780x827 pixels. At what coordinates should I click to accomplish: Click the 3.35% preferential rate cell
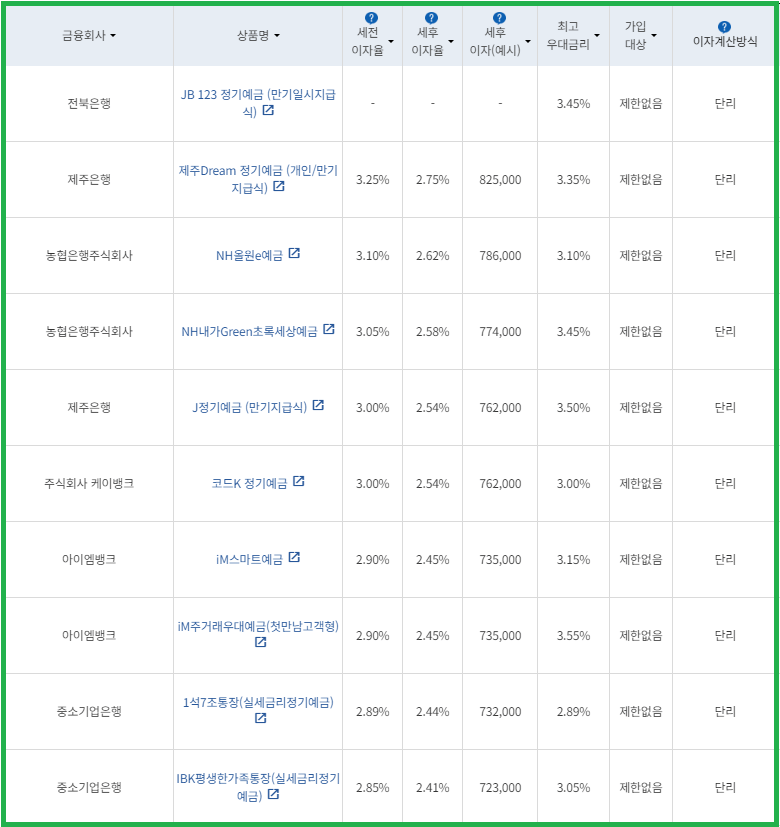click(x=573, y=180)
